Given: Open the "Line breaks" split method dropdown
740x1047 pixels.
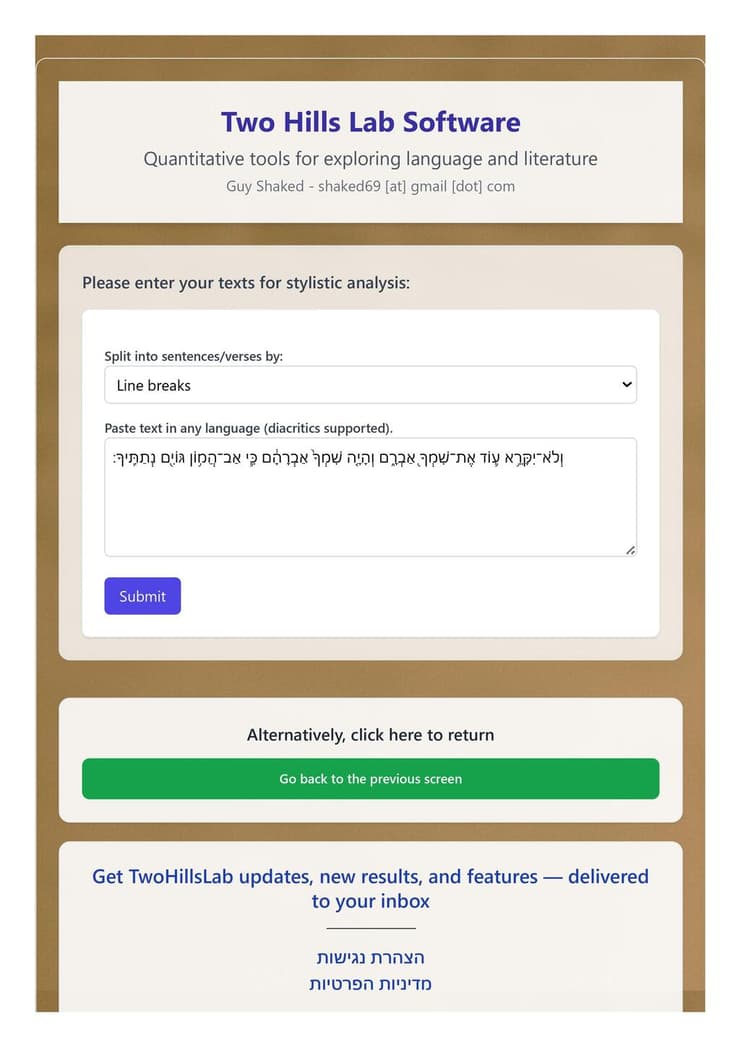Looking at the screenshot, I should coord(370,385).
